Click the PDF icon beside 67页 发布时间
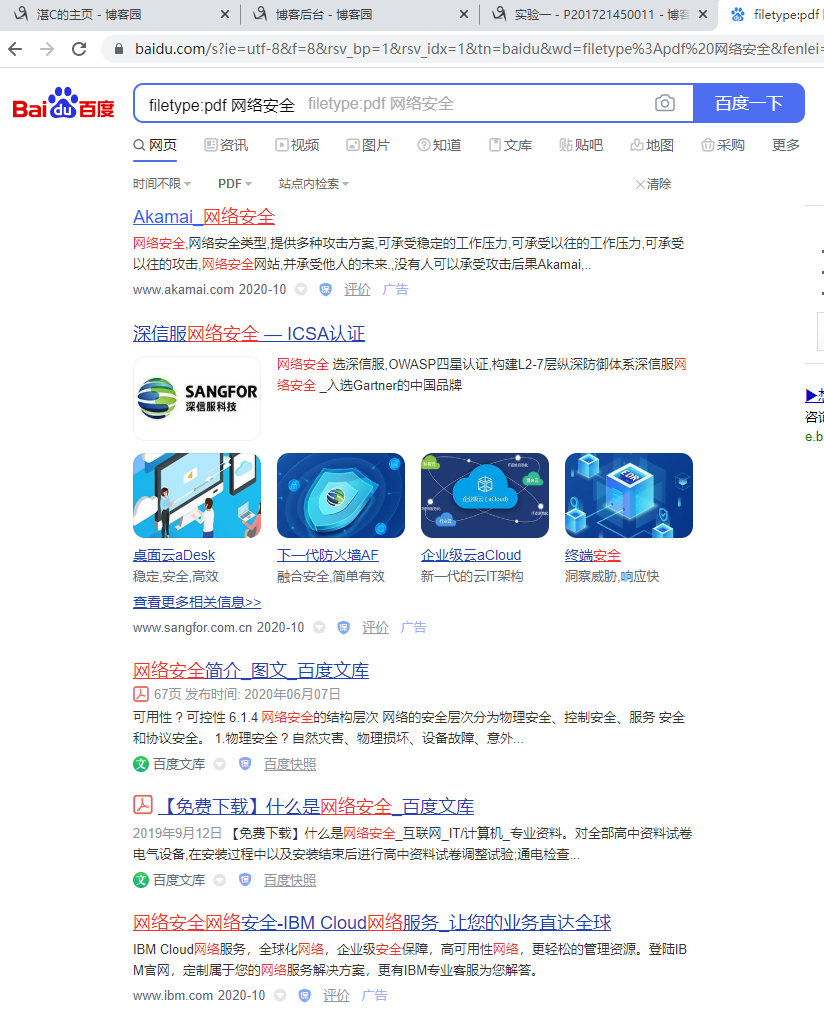The image size is (824, 1015). tap(140, 694)
